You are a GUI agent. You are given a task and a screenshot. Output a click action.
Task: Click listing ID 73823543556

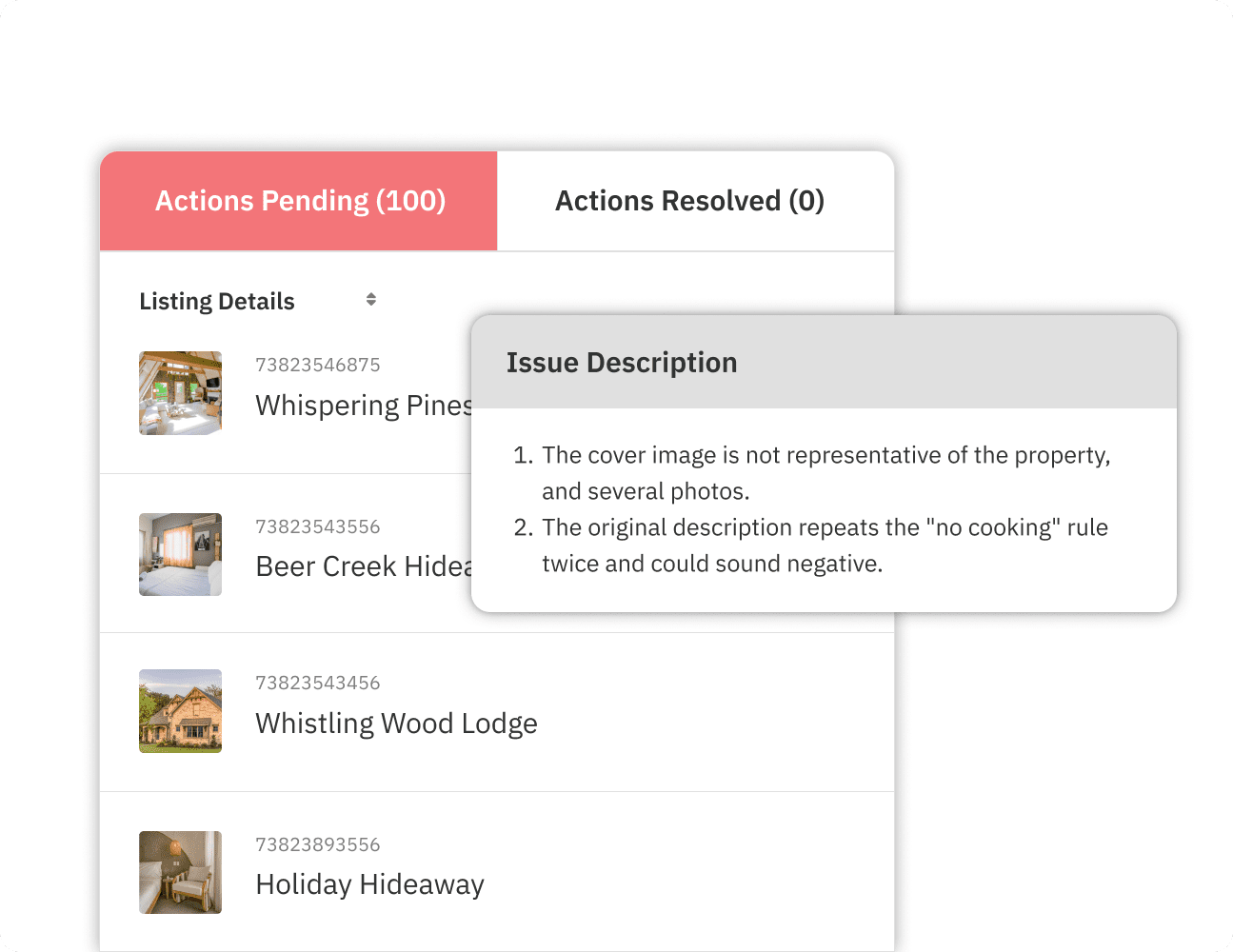tap(317, 526)
